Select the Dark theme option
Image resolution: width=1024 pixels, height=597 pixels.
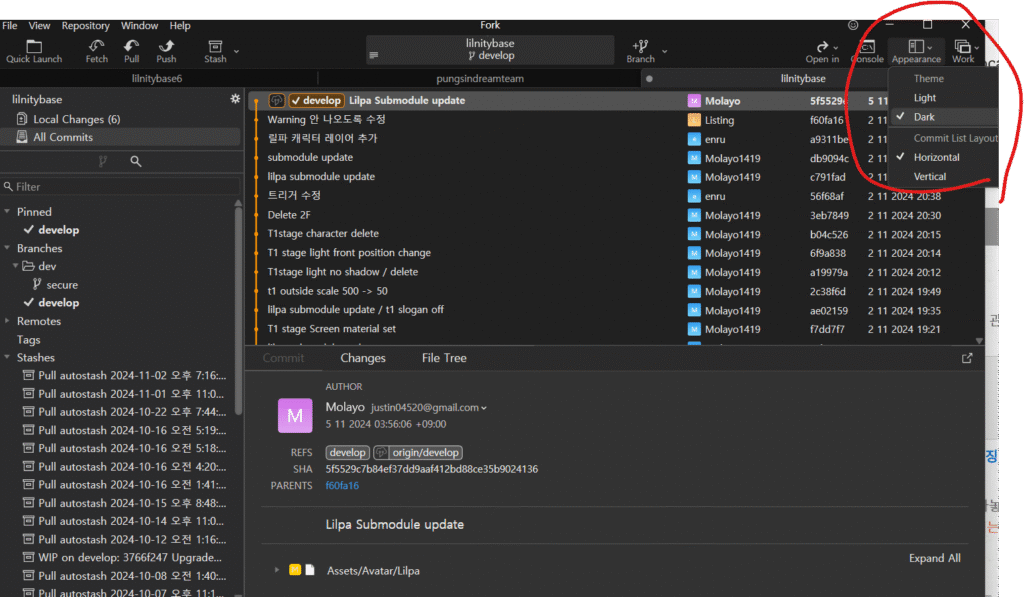pos(924,117)
